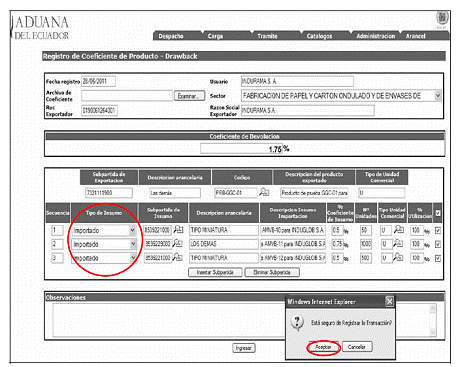460x367 pixels.
Task: Expand the Sector dropdown
Action: (438, 96)
